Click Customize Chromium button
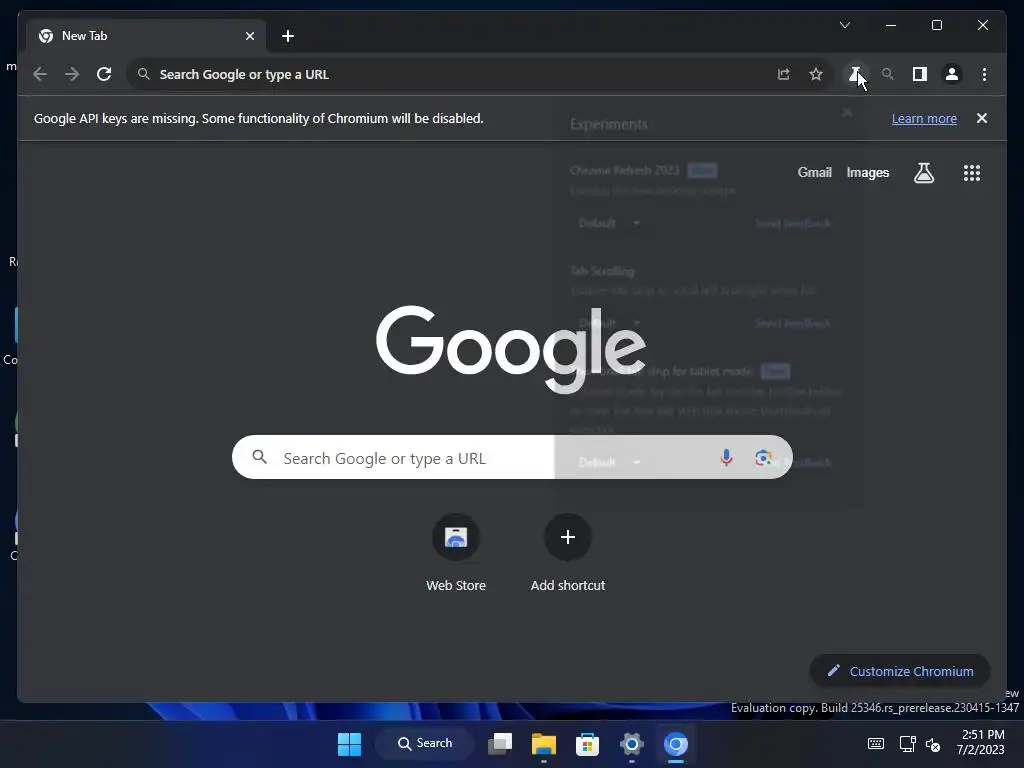Screen dimensions: 1024x768 tap(900, 671)
